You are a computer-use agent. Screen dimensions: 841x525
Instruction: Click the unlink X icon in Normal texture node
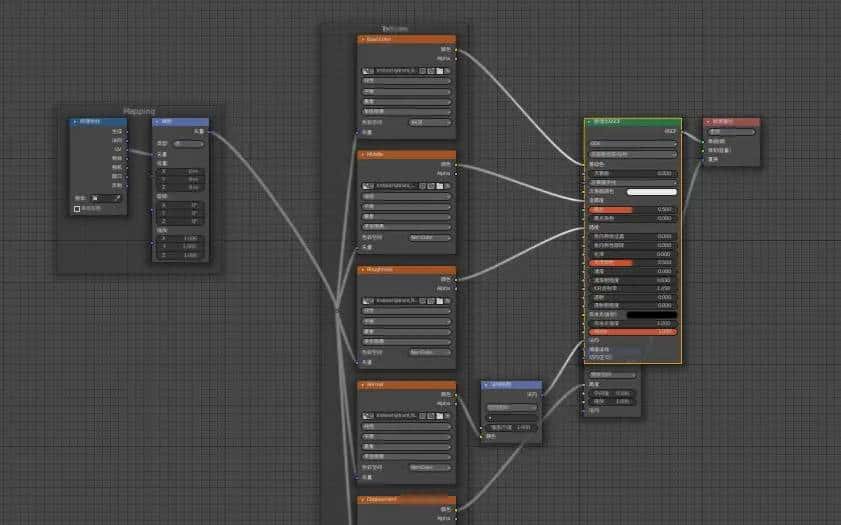[448, 415]
